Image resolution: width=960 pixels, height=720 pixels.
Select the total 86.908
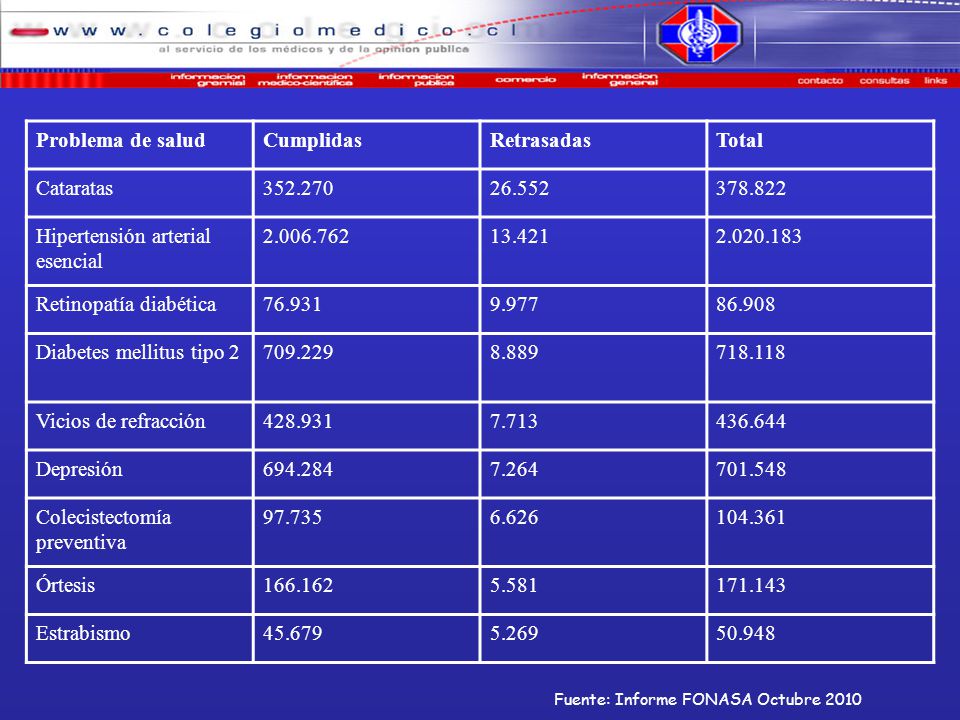[745, 304]
